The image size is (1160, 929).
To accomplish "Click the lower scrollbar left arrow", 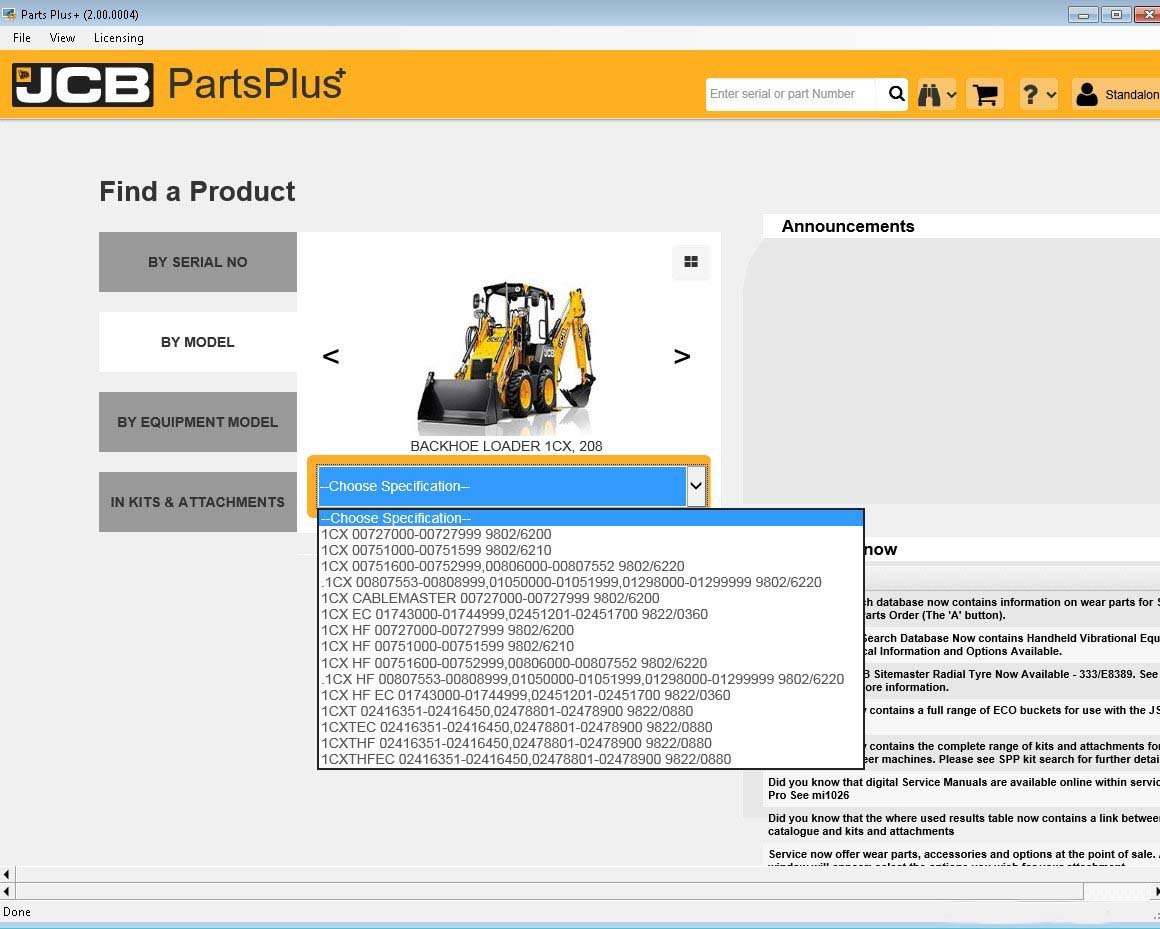I will tap(7, 891).
